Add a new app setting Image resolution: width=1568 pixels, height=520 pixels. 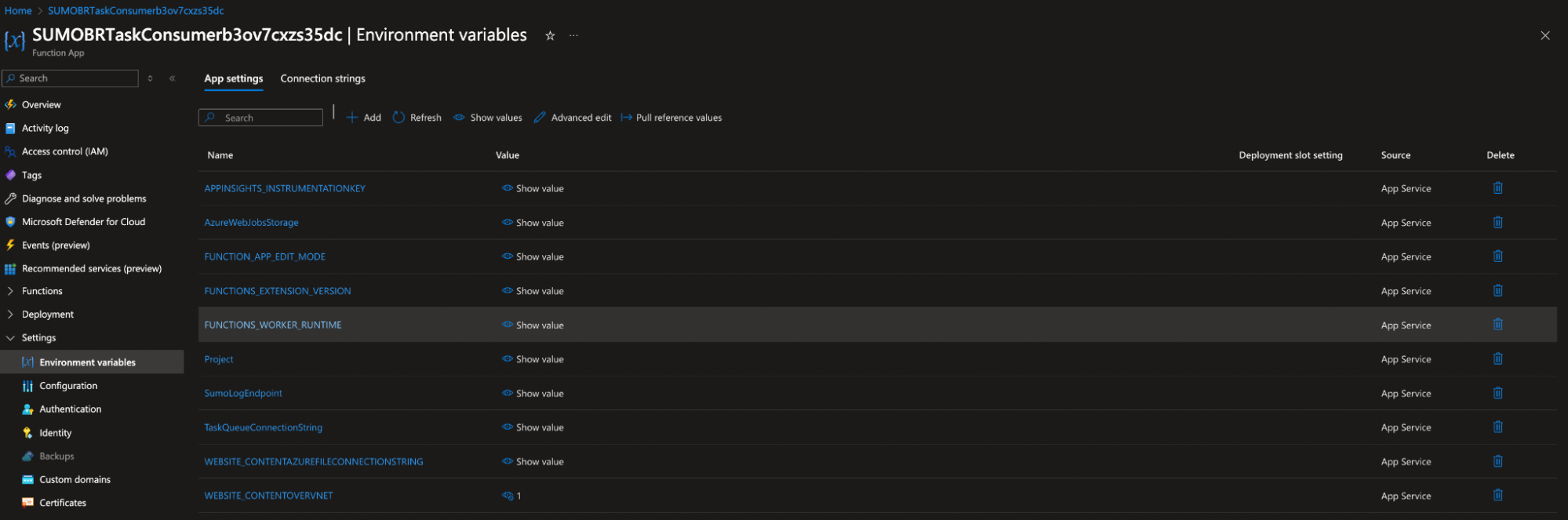click(364, 118)
